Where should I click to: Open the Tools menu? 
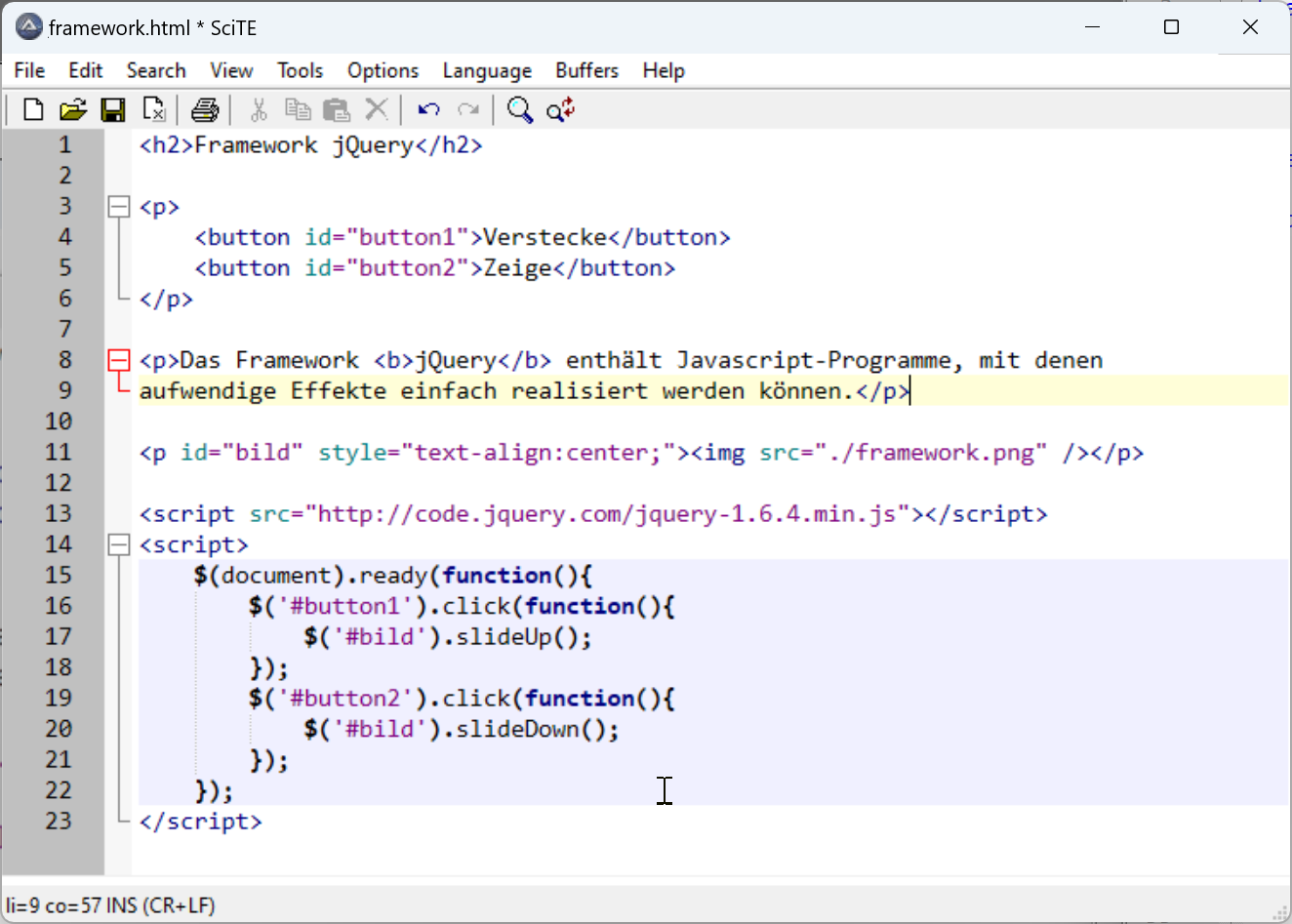click(300, 70)
